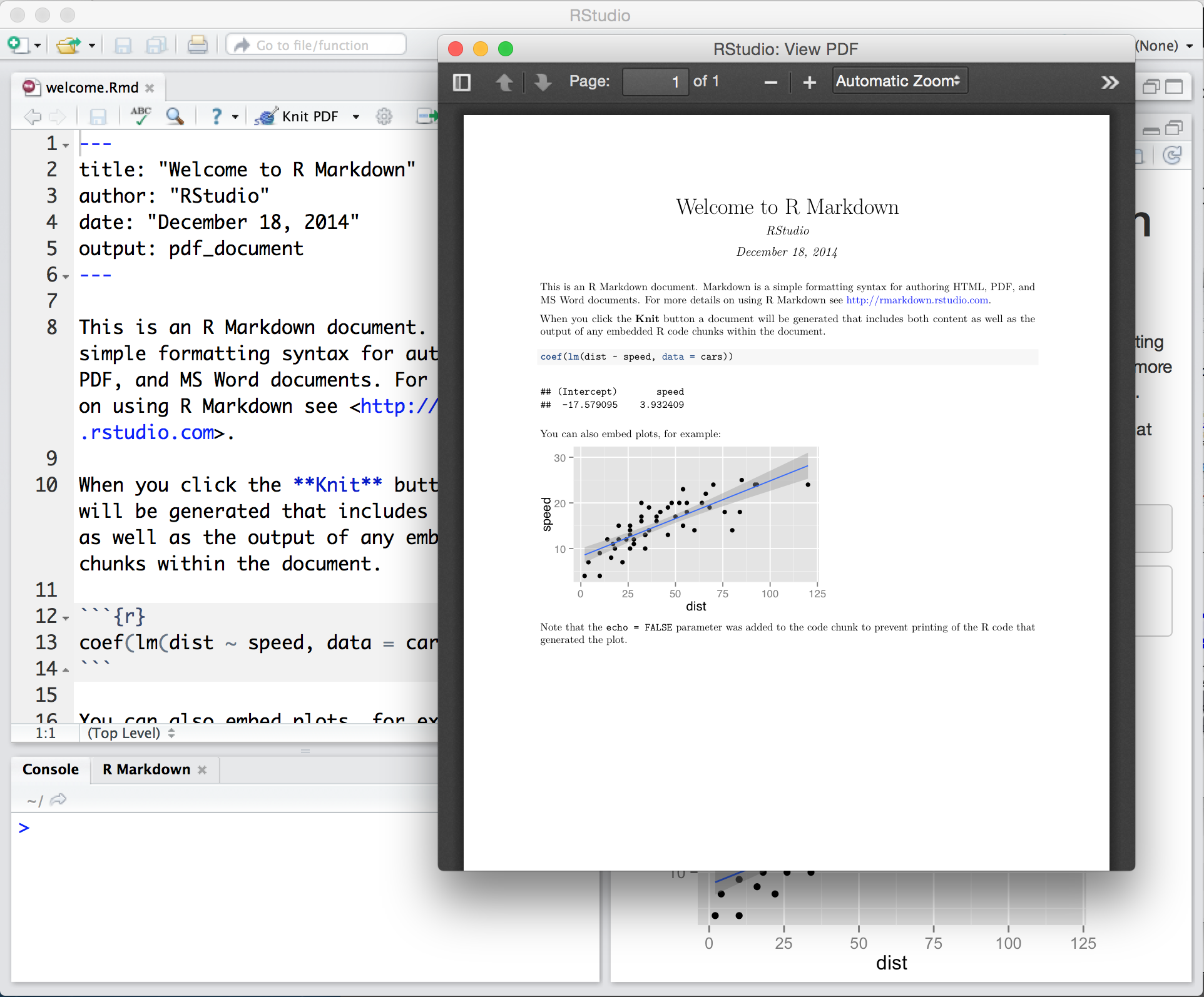1204x997 pixels.
Task: Click the rmarkdown.rstudio.com link in PDF
Action: (917, 300)
